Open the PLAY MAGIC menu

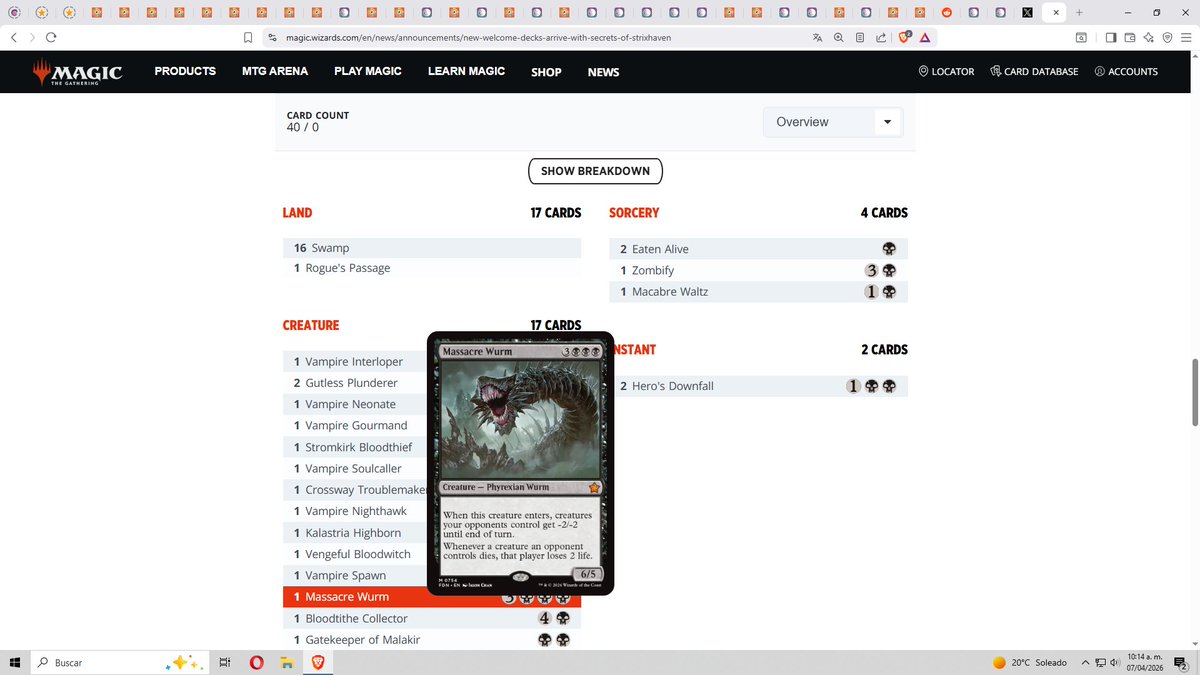tap(368, 71)
